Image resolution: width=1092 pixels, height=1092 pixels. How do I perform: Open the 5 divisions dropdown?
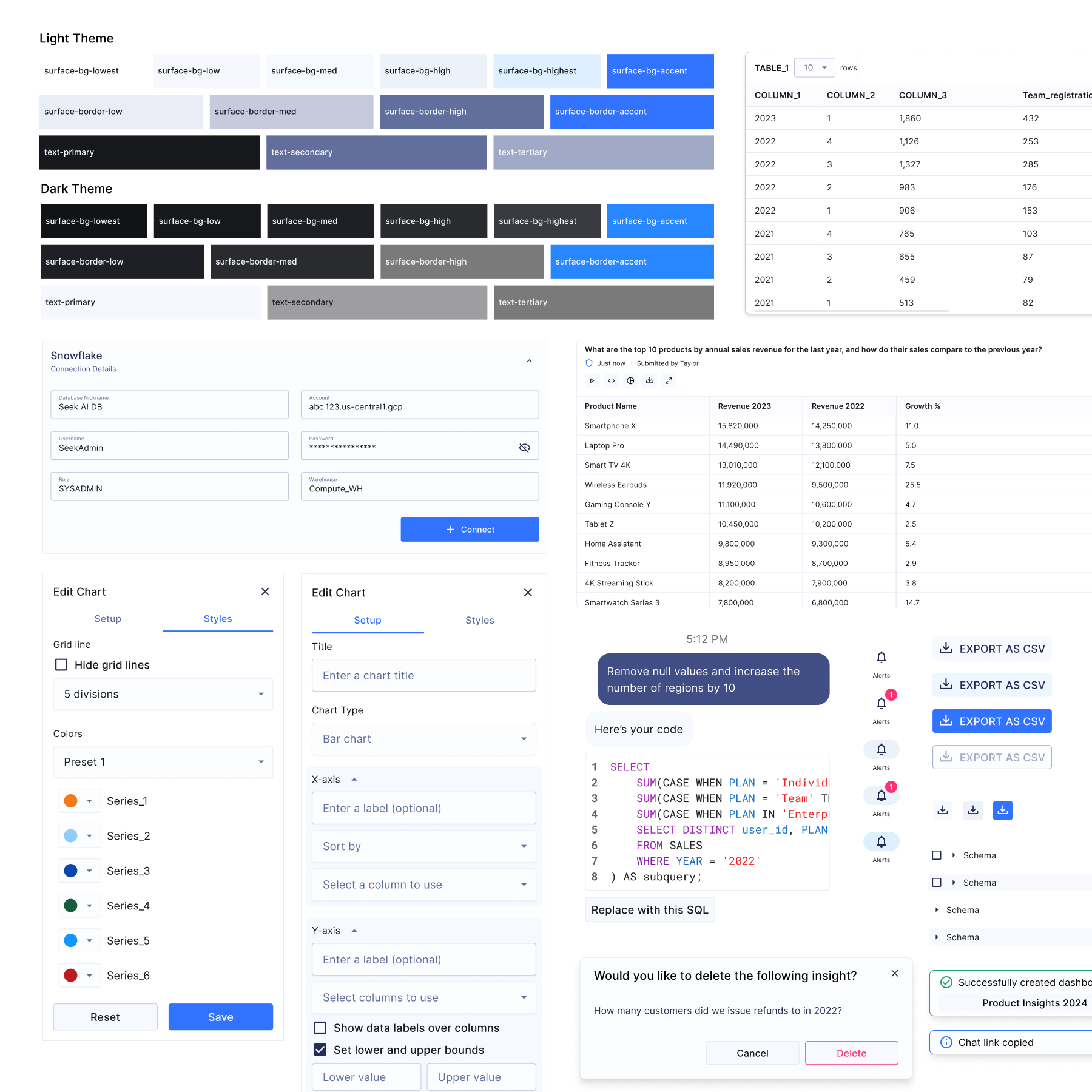click(x=163, y=694)
